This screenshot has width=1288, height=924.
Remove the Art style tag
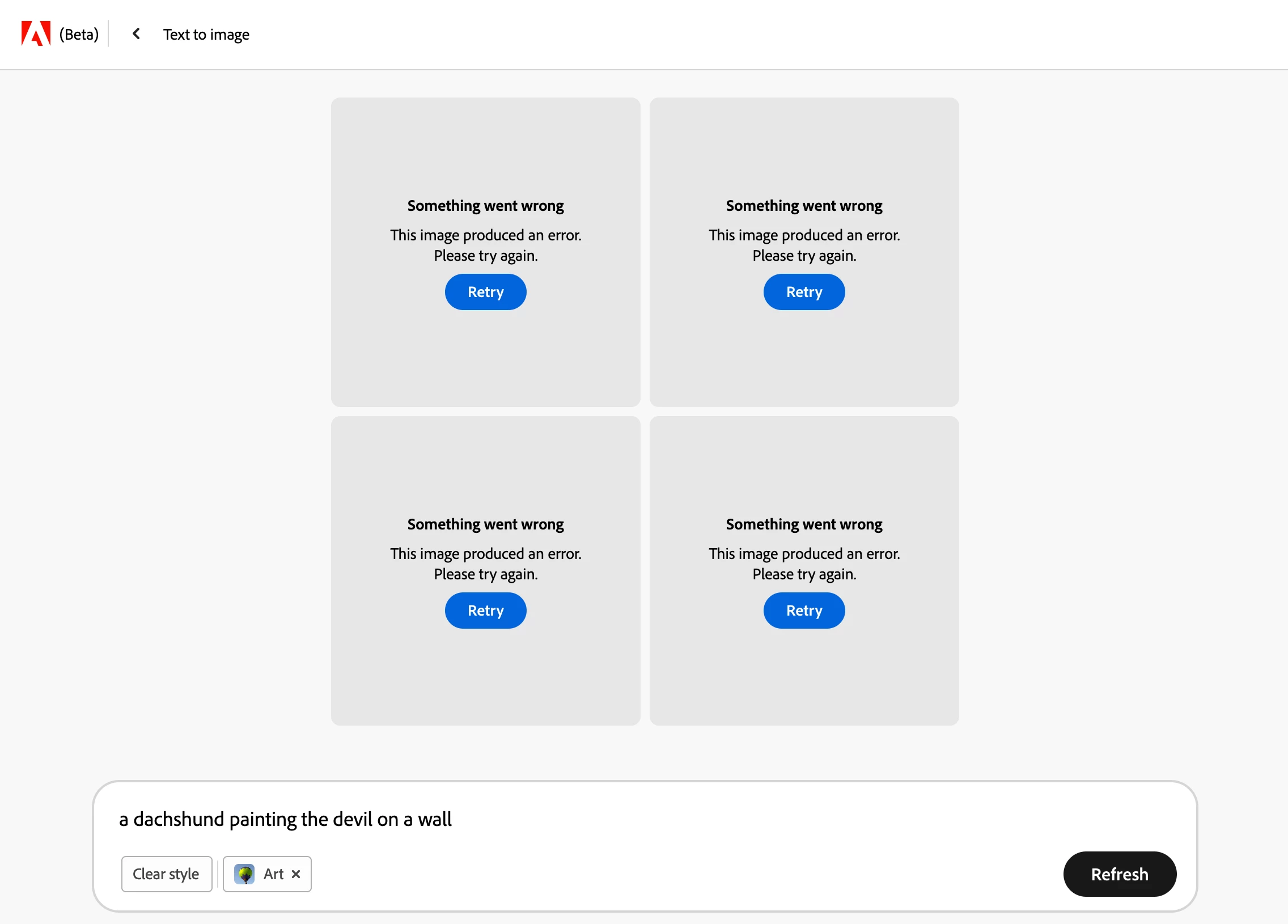coord(296,874)
